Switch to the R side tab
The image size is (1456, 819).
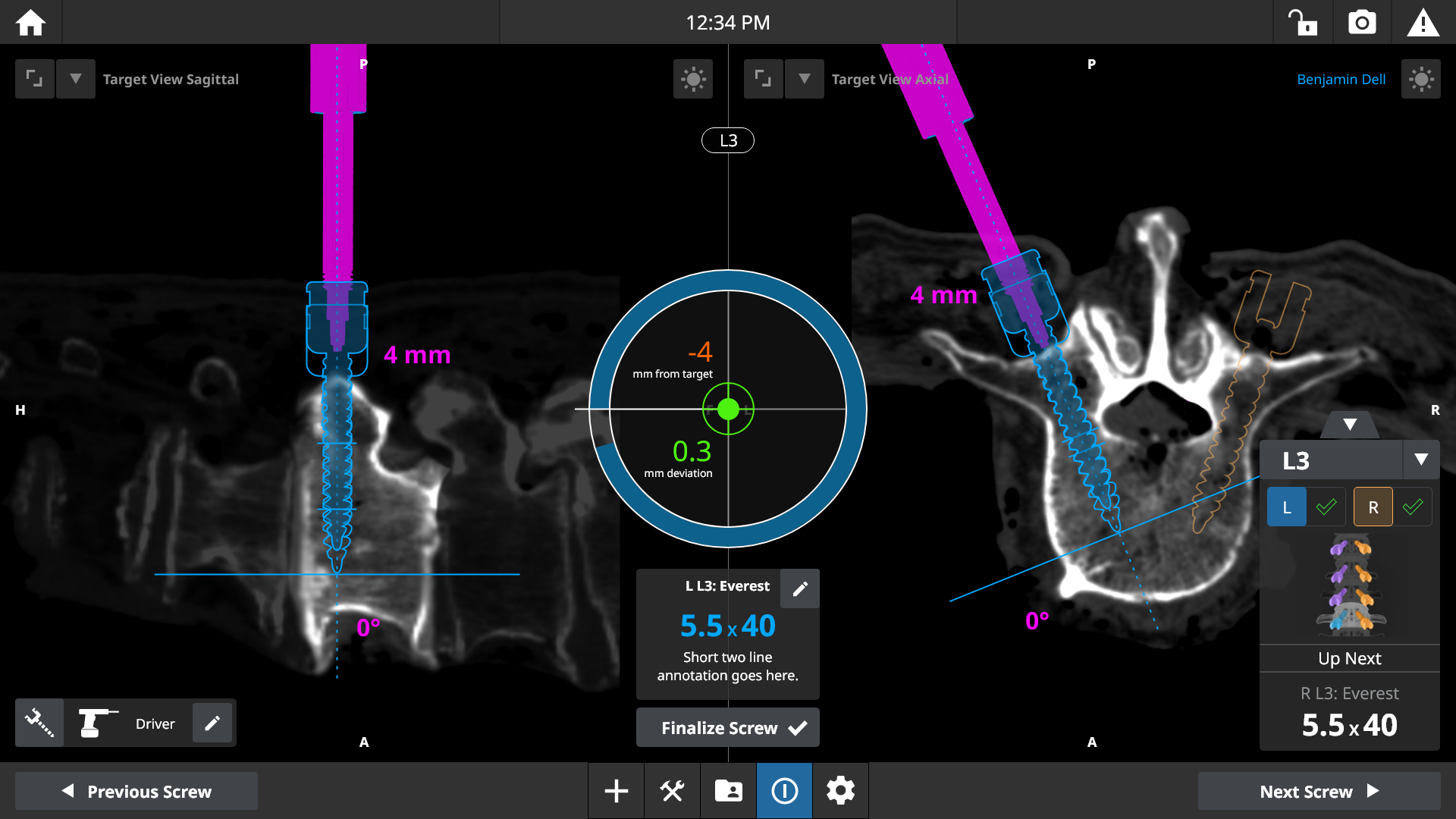click(1373, 506)
